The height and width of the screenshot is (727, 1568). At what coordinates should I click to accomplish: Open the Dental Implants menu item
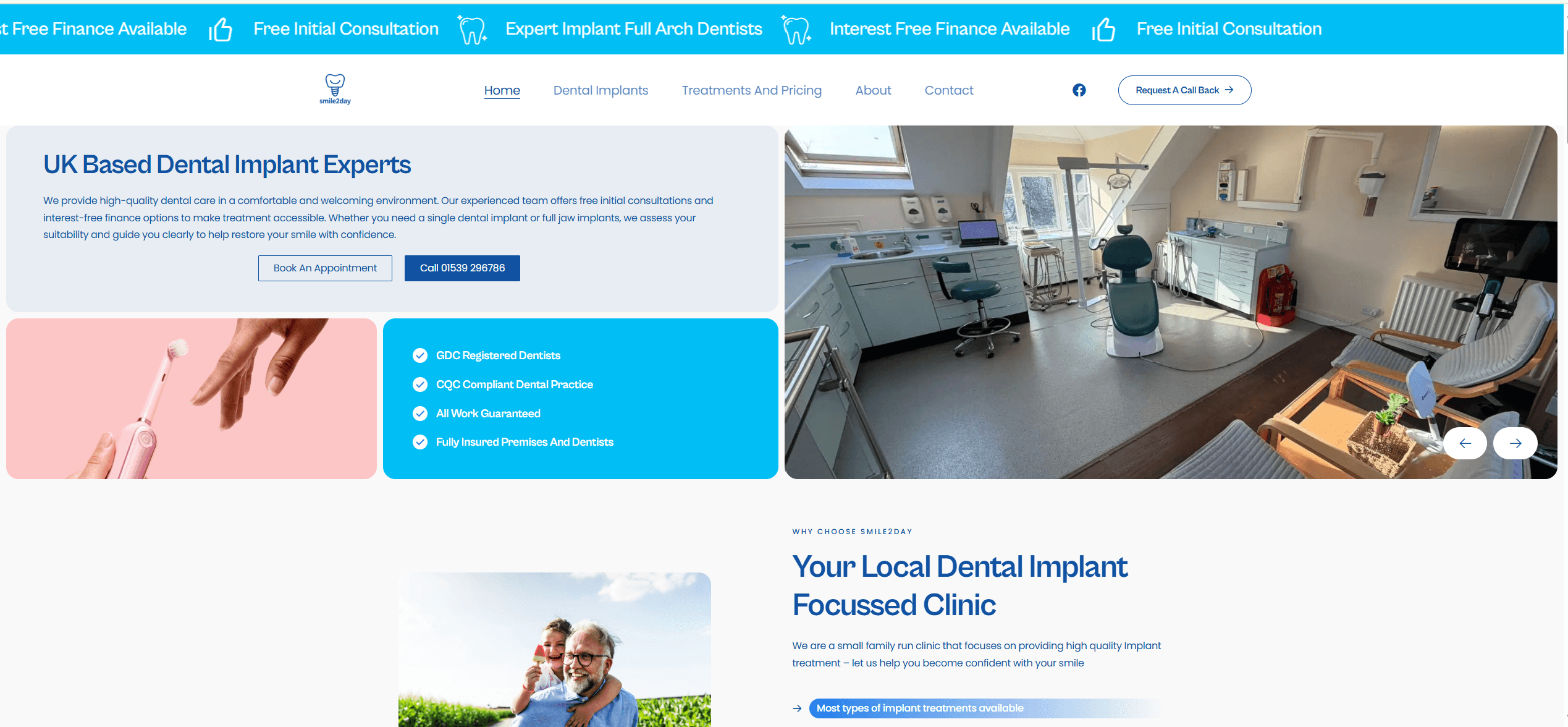point(601,90)
